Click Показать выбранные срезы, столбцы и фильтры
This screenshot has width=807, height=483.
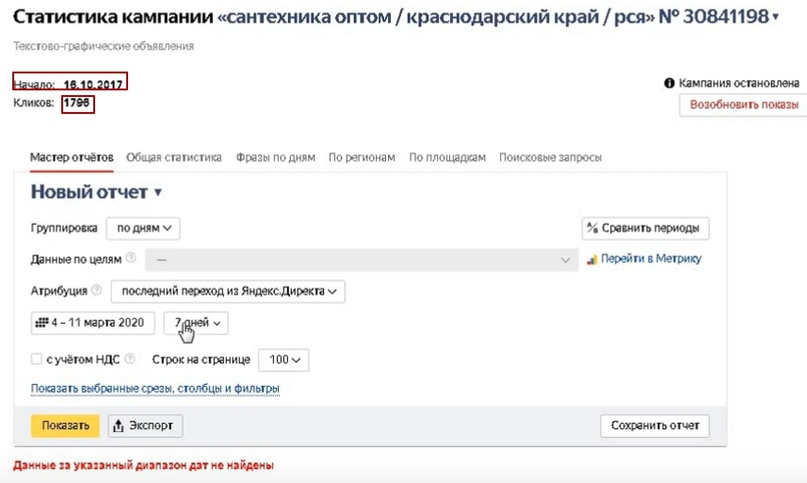(x=155, y=388)
